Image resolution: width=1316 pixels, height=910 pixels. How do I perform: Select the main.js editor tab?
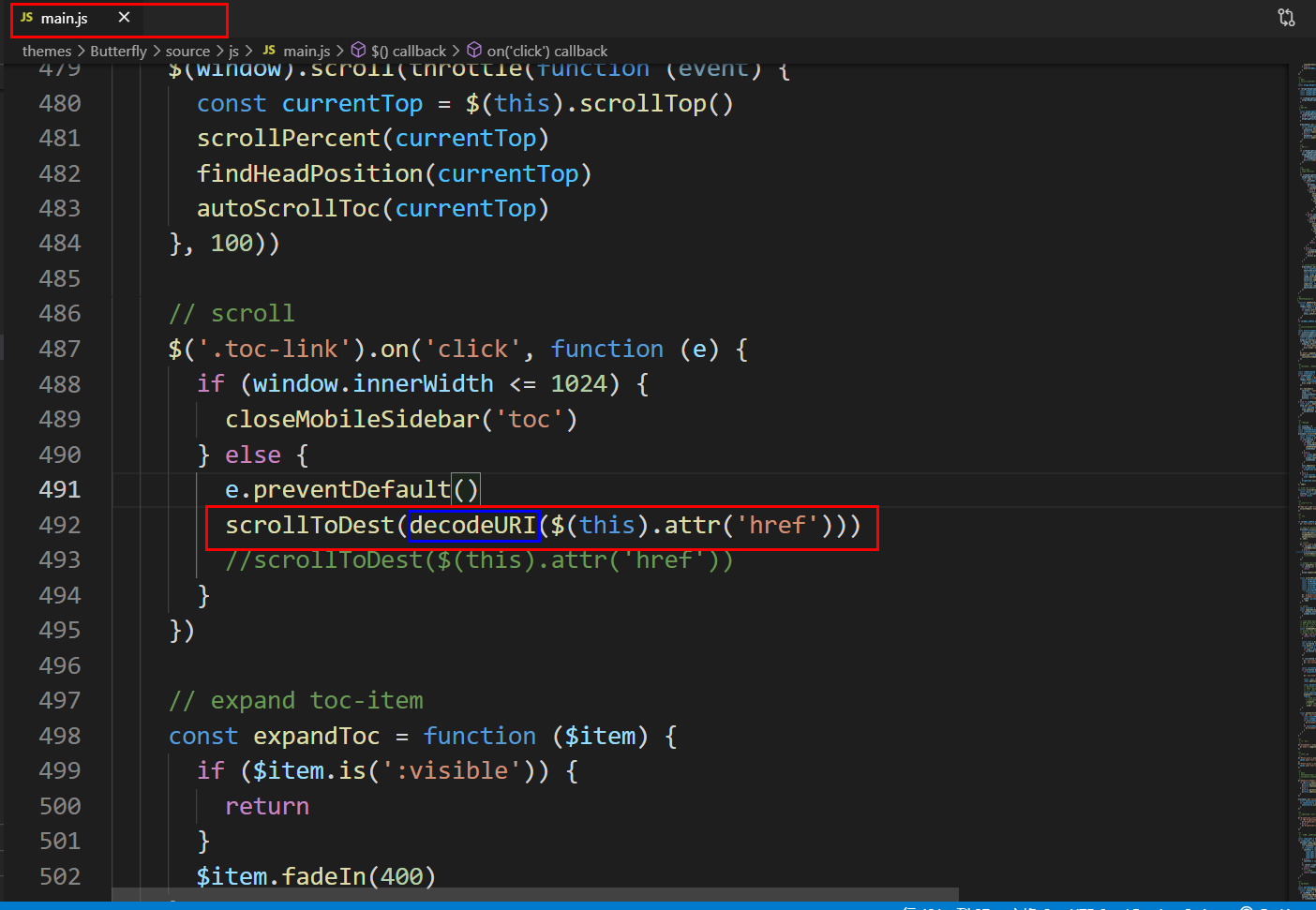pos(75,18)
